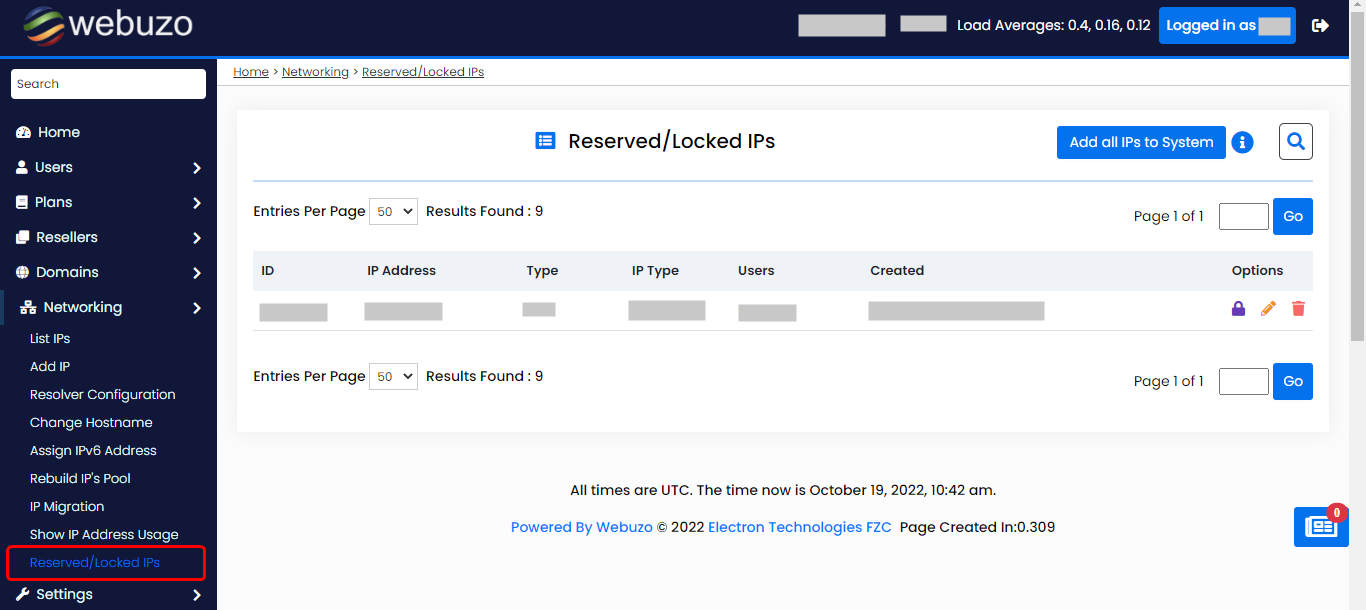1366x610 pixels.
Task: Click the blue info icon
Action: click(x=1242, y=142)
